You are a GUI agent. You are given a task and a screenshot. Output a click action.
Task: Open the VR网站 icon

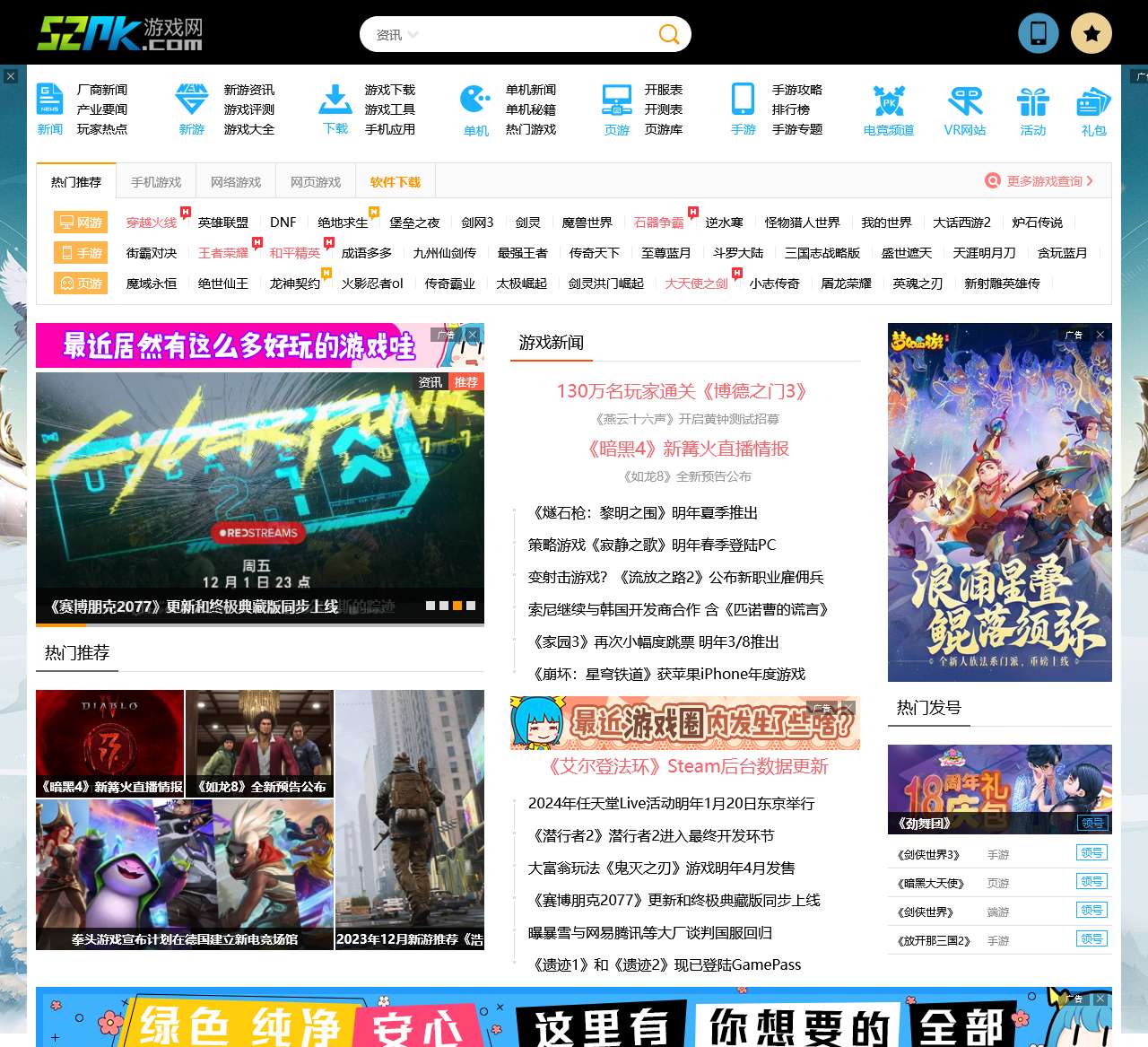point(965,110)
